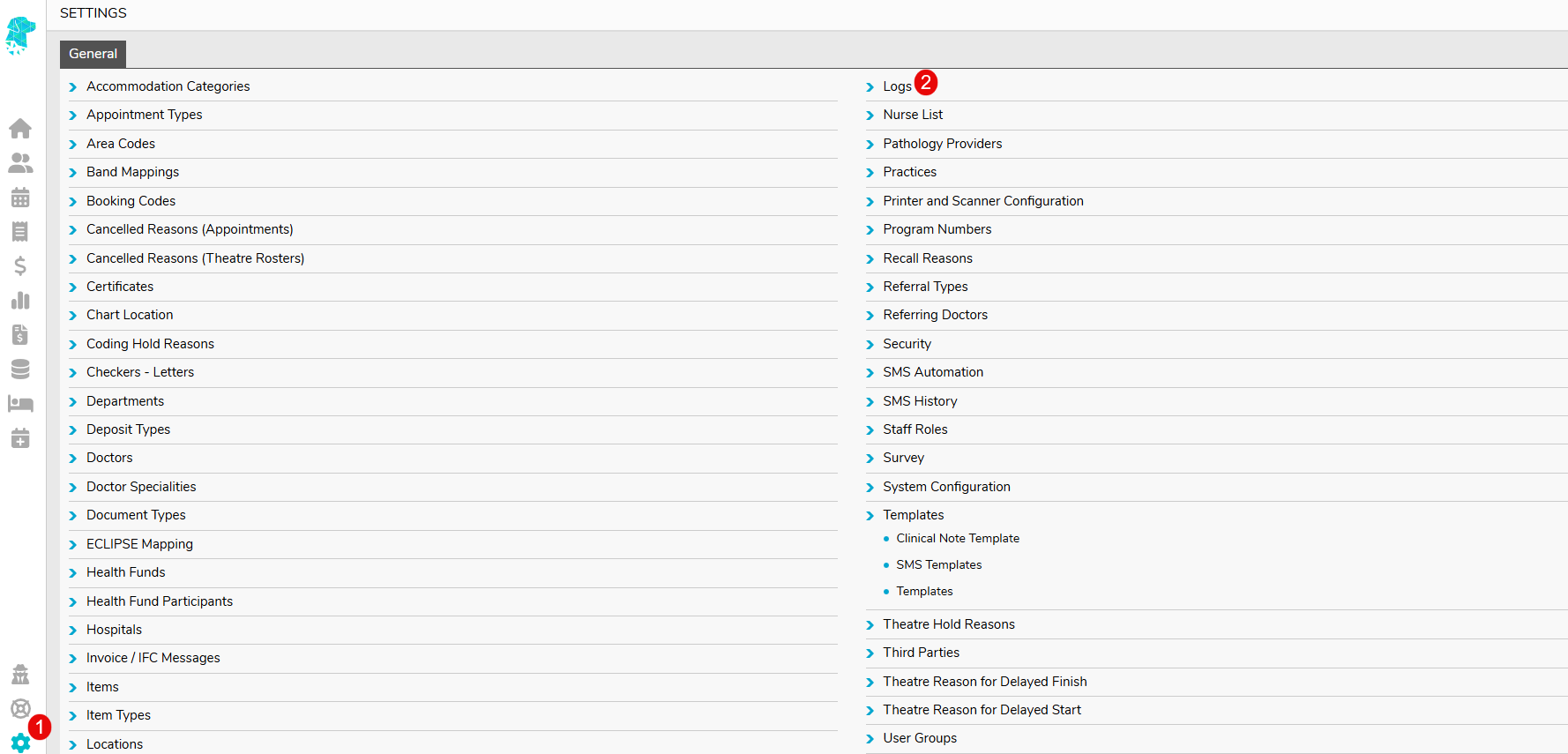Screen dimensions: 1568x754
Task: Select the General tab
Action: 93,54
